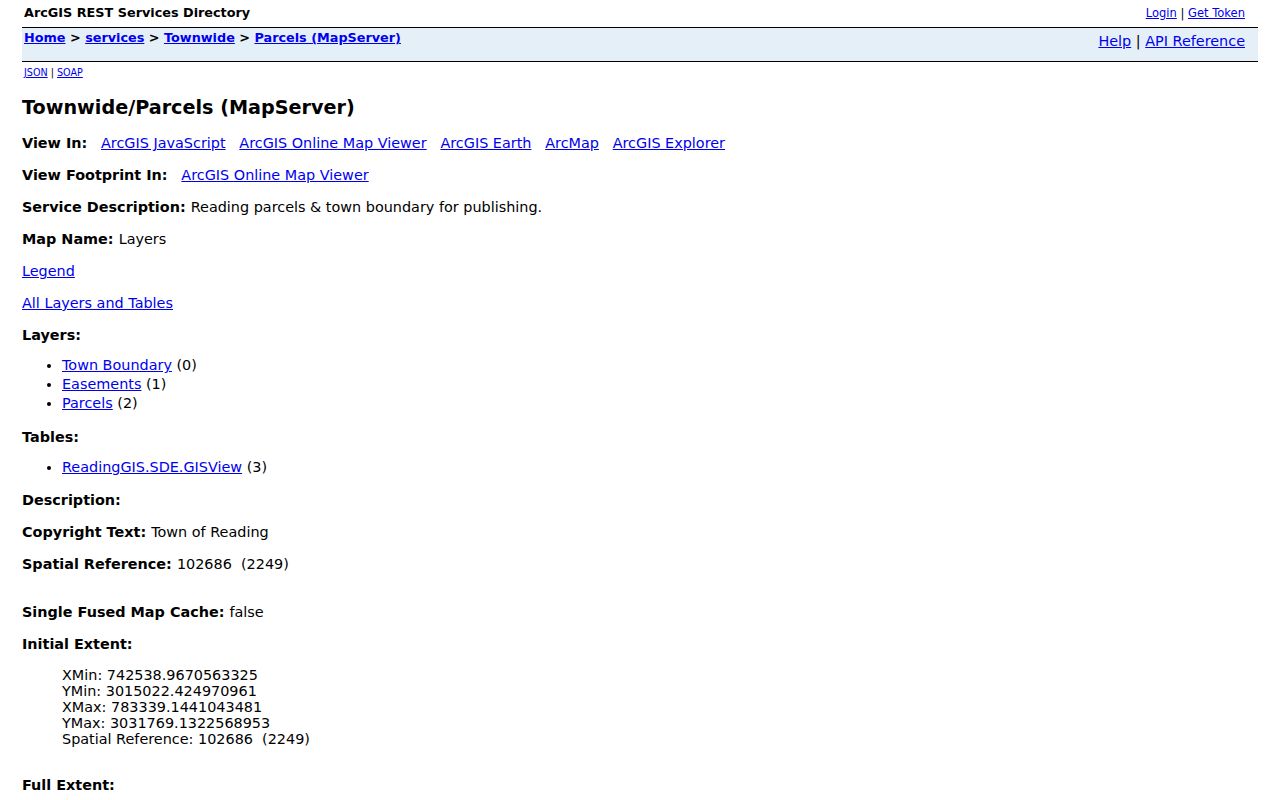1280x800 pixels.
Task: Click the page title Townwide/Parcels (MapServer)
Action: pos(188,107)
